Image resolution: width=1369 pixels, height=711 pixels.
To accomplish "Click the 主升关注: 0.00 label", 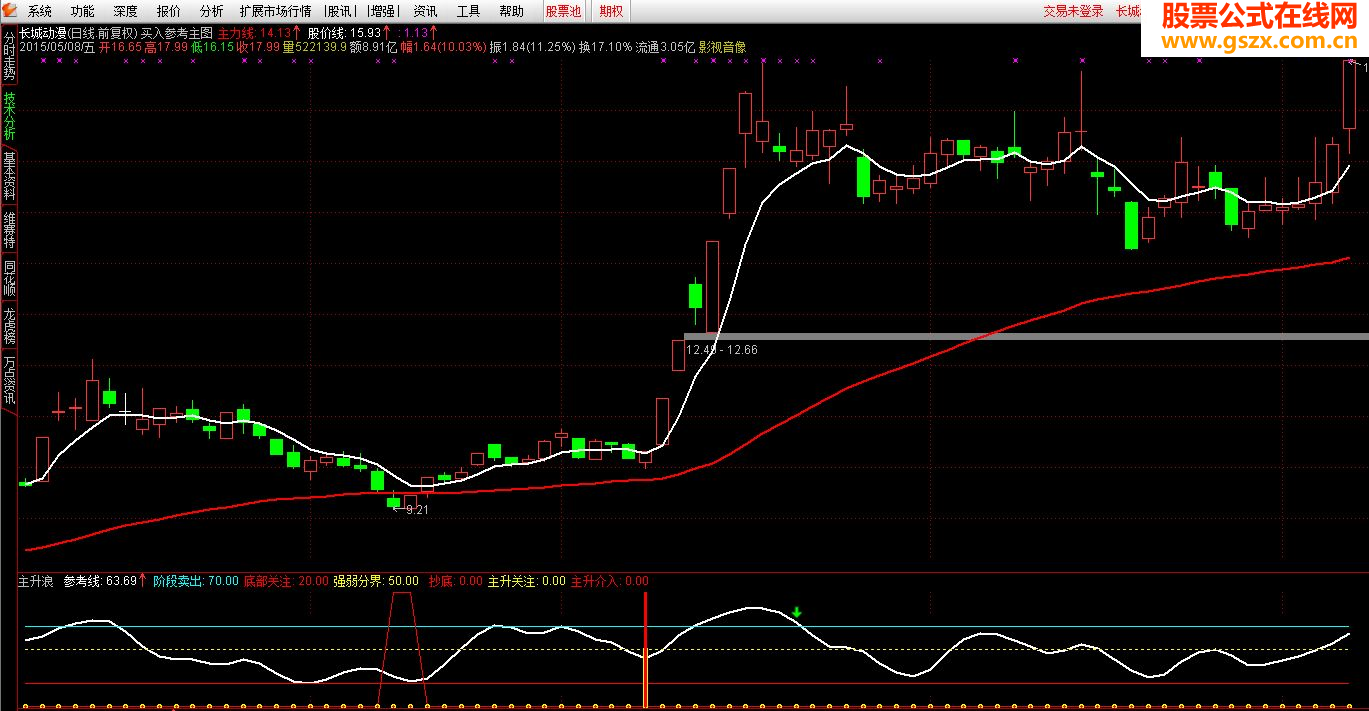I will (x=526, y=580).
